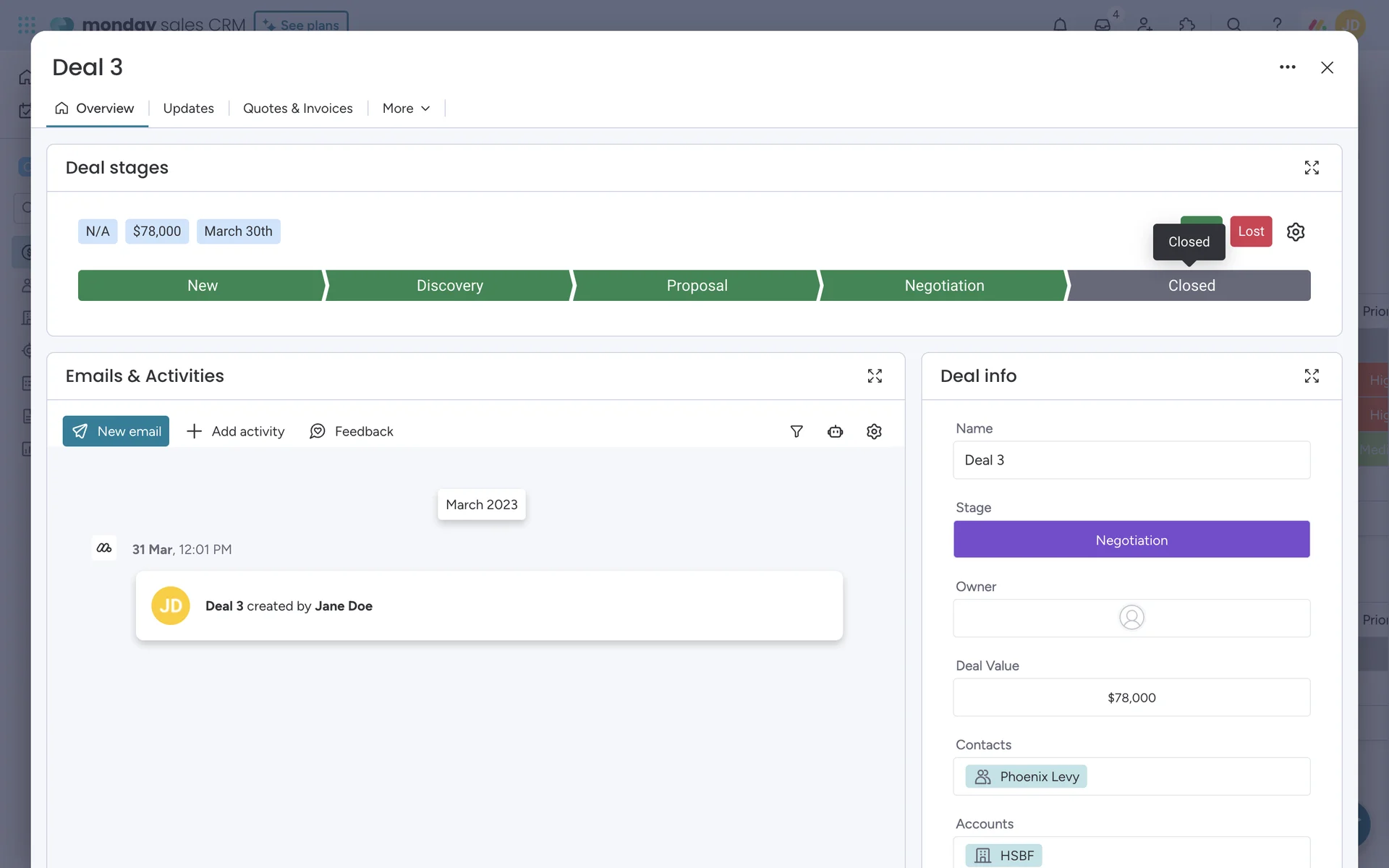The width and height of the screenshot is (1389, 868).
Task: Open the three-dots deal options menu
Action: click(1287, 67)
